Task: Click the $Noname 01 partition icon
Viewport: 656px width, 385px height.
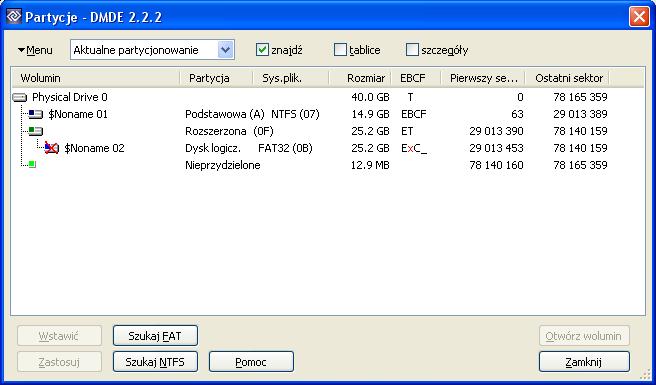Action: point(36,114)
